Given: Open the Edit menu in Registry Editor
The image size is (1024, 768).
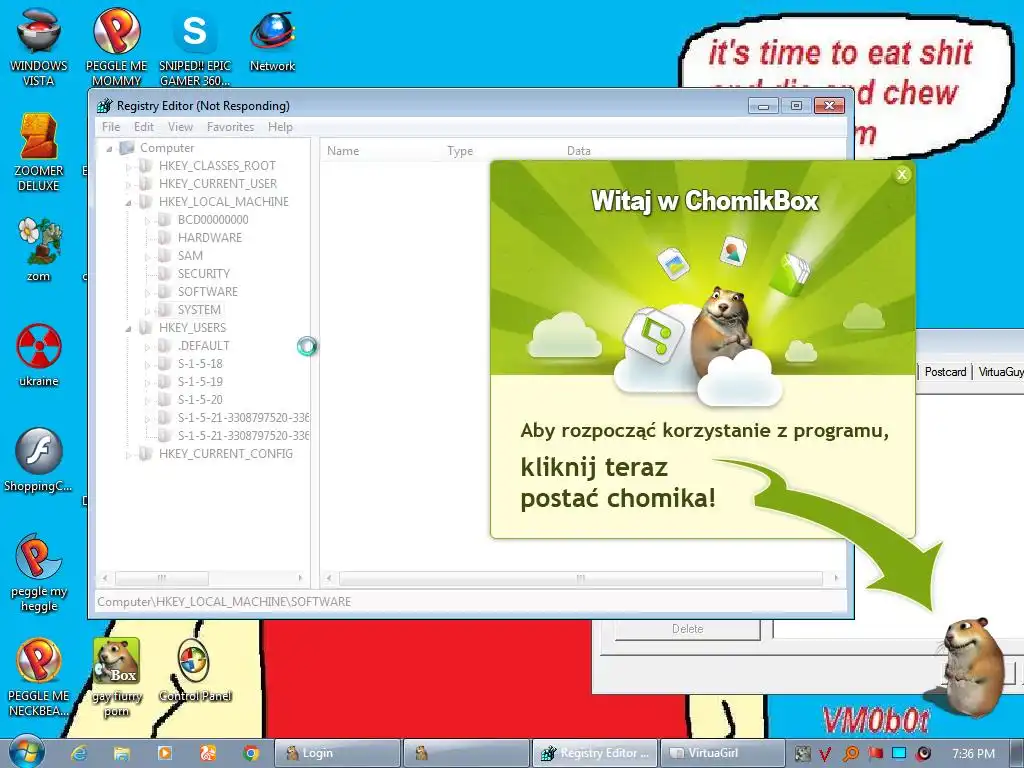Looking at the screenshot, I should coord(144,127).
